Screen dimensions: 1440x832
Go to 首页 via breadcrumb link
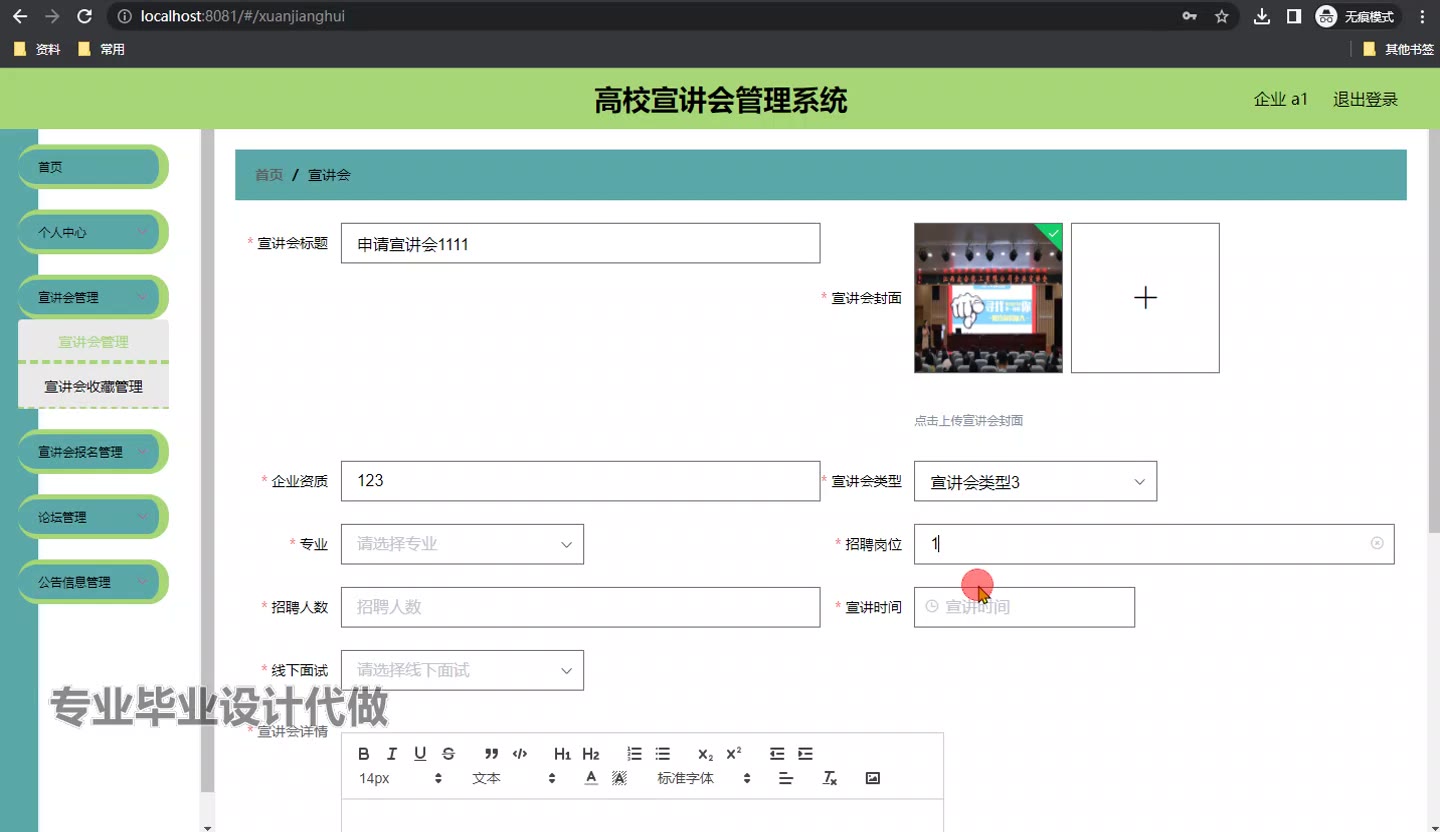269,175
